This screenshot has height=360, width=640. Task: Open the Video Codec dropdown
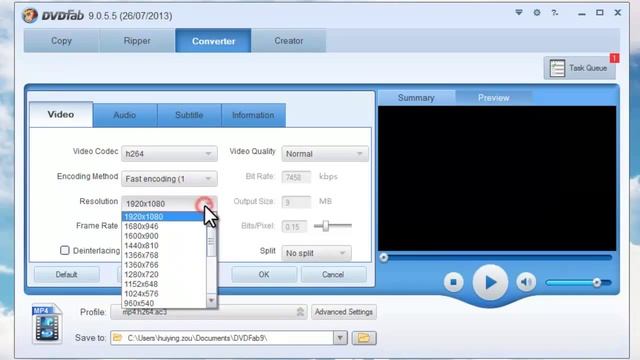tap(169, 154)
